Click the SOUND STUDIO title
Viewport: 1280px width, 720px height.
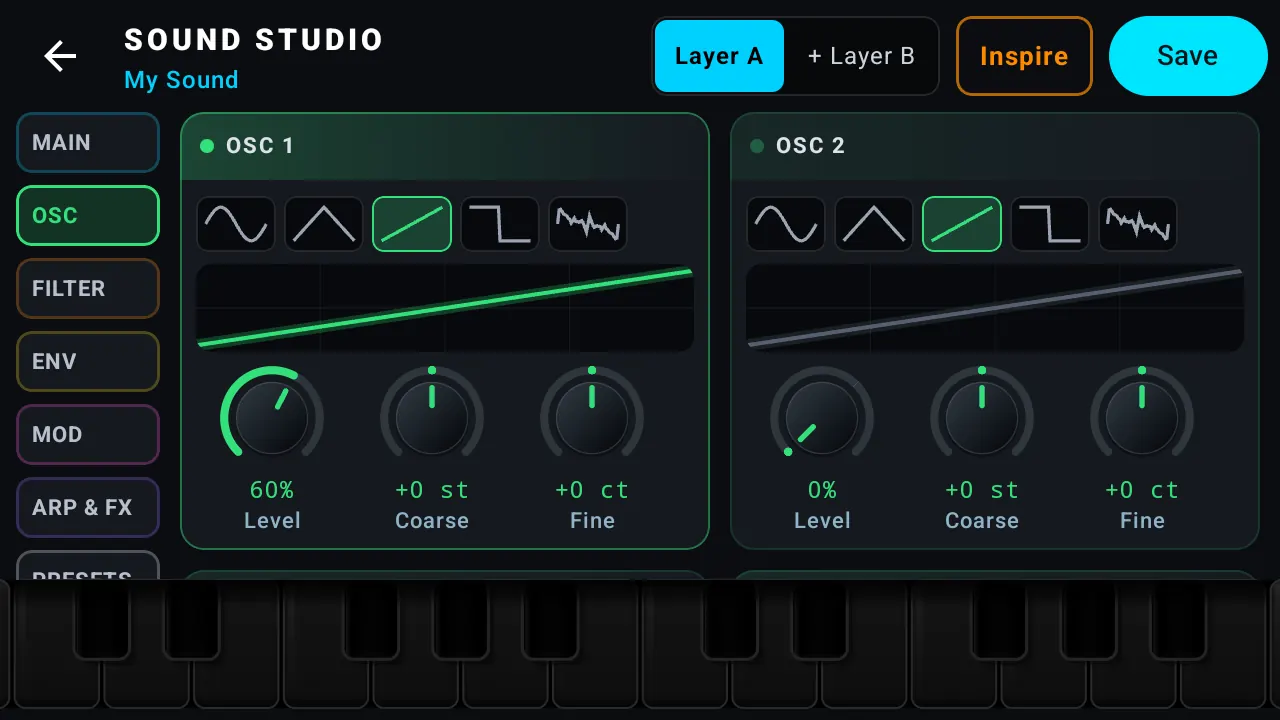point(254,40)
